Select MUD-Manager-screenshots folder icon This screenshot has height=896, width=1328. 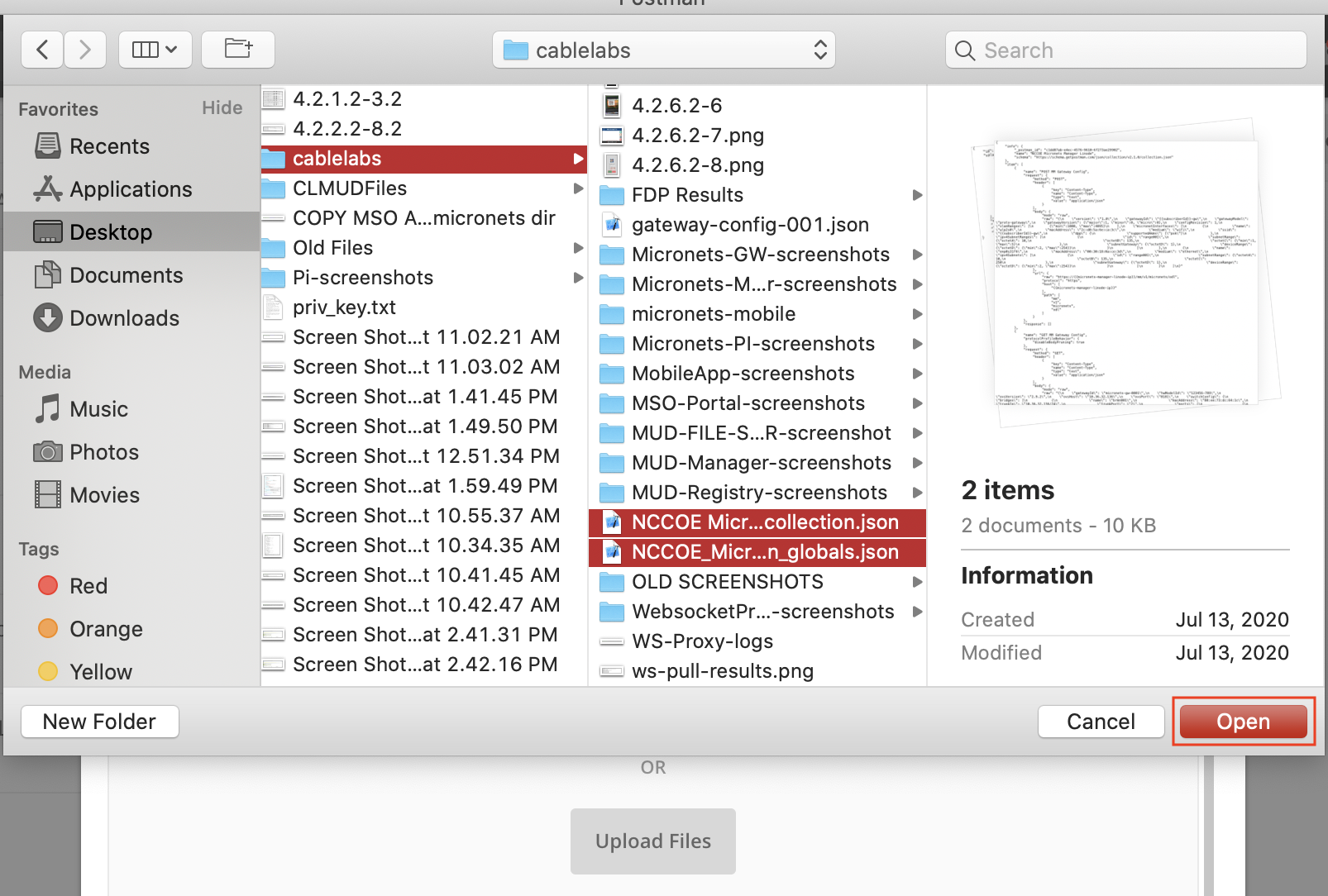pyautogui.click(x=612, y=463)
